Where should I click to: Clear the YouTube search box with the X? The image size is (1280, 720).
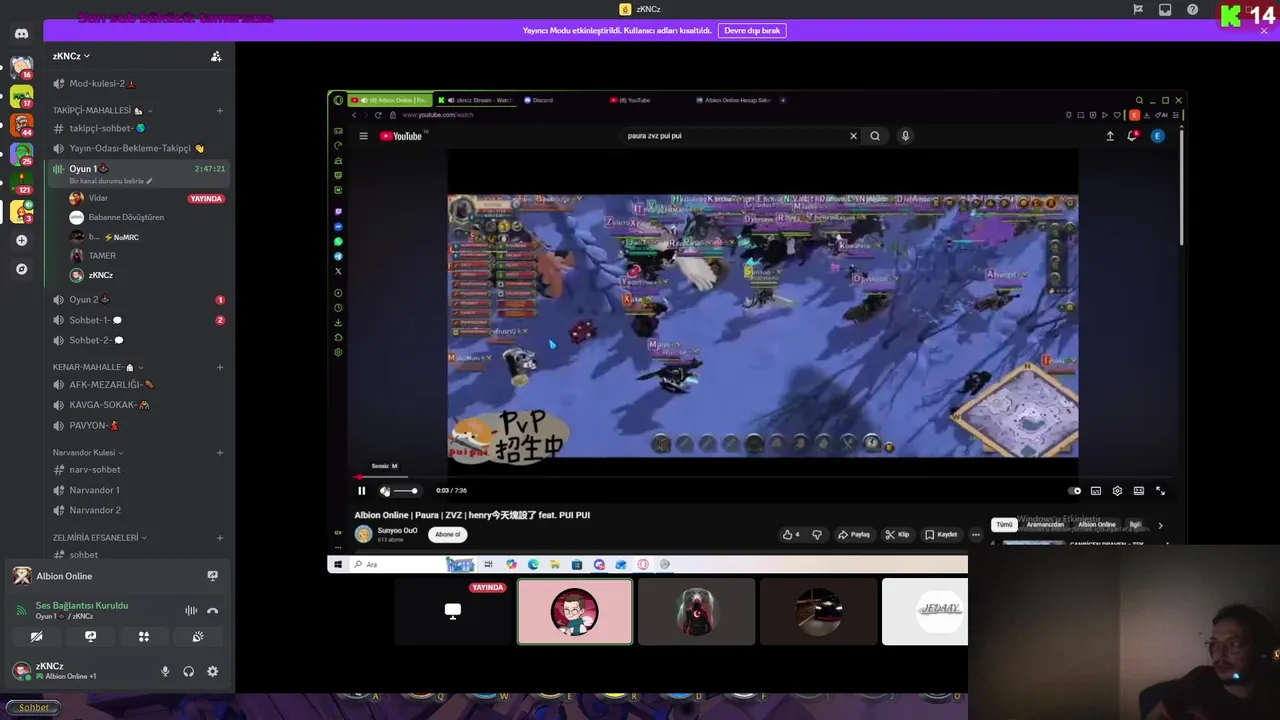853,136
